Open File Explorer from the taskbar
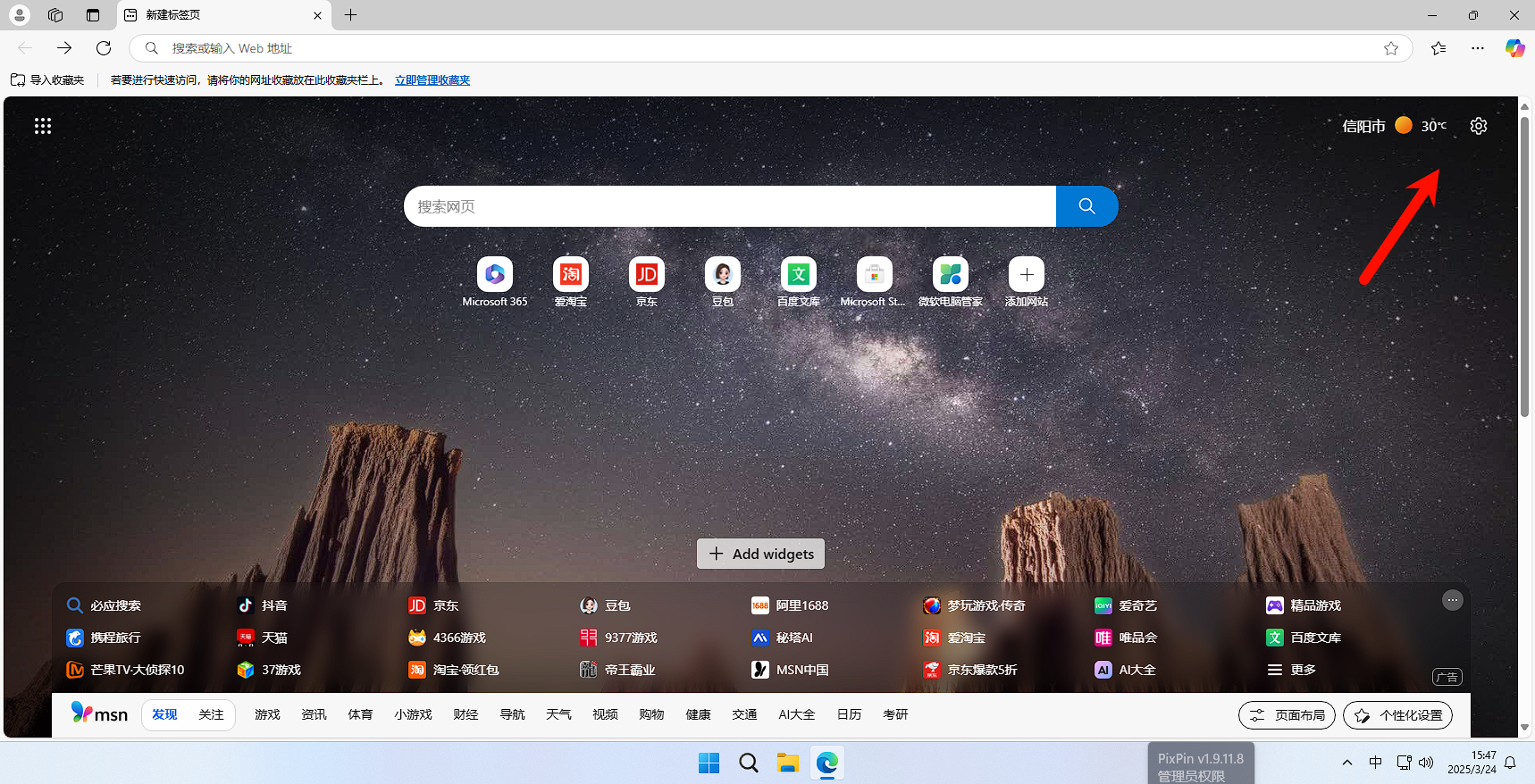Image resolution: width=1535 pixels, height=784 pixels. (x=787, y=763)
